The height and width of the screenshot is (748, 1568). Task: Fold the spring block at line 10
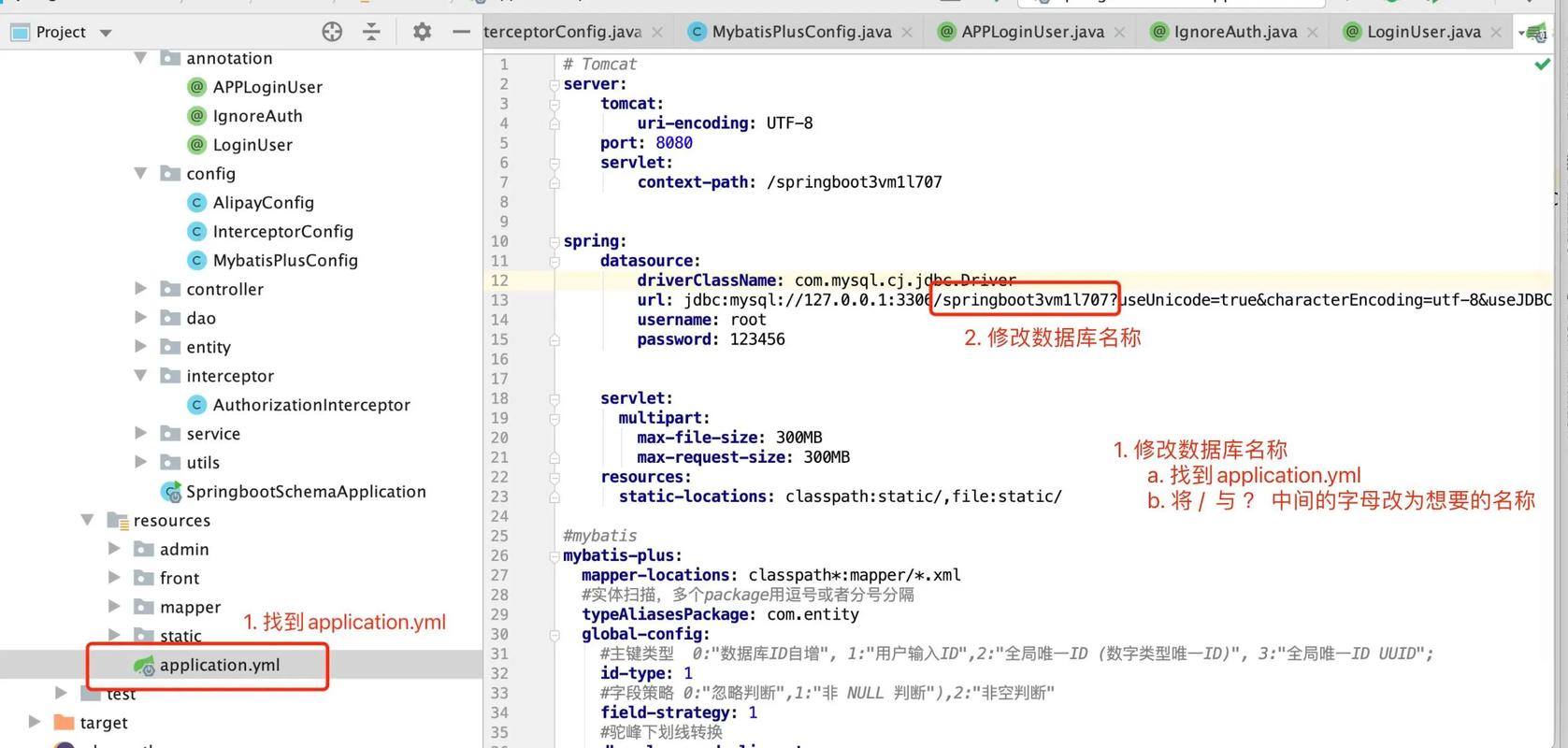click(x=554, y=241)
